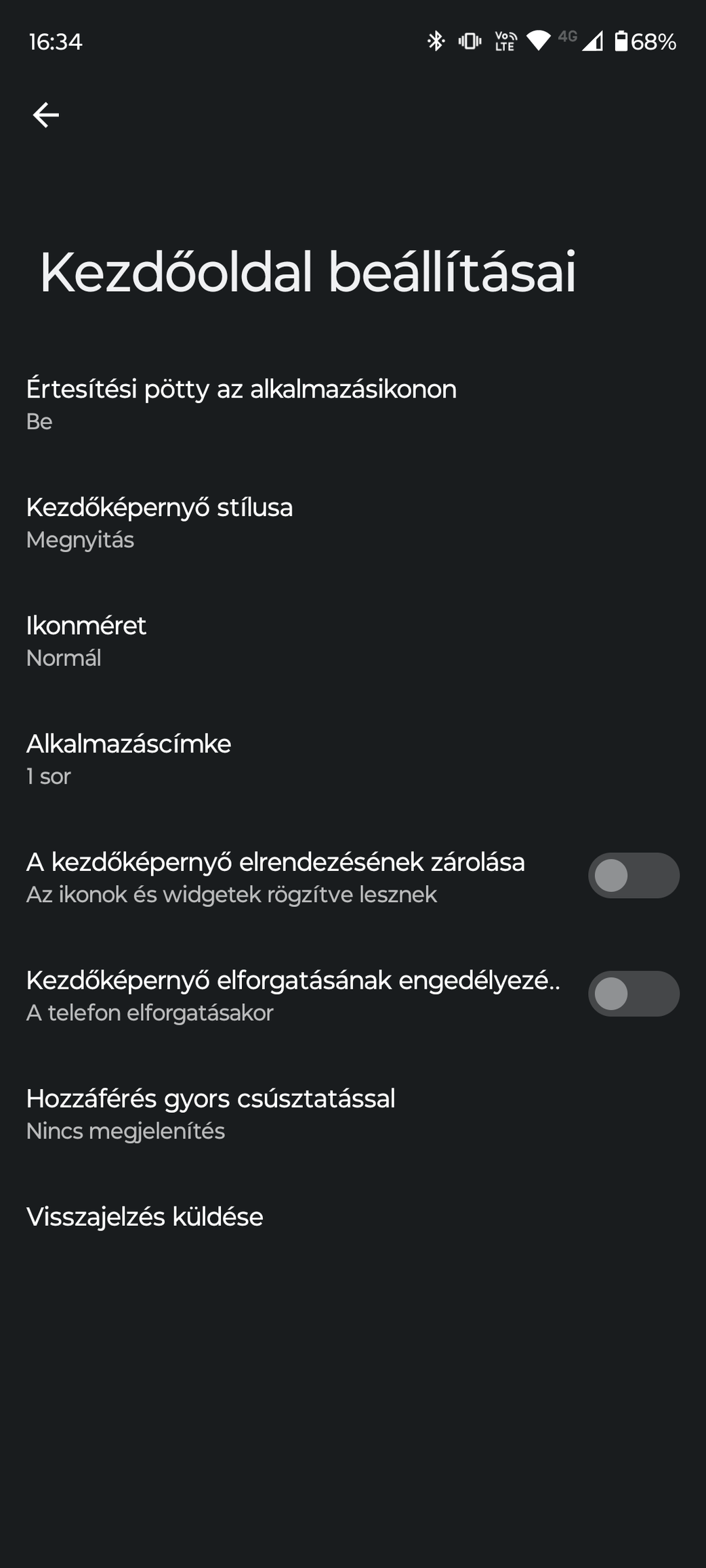
Task: Tap the back arrow icon
Action: [x=46, y=115]
